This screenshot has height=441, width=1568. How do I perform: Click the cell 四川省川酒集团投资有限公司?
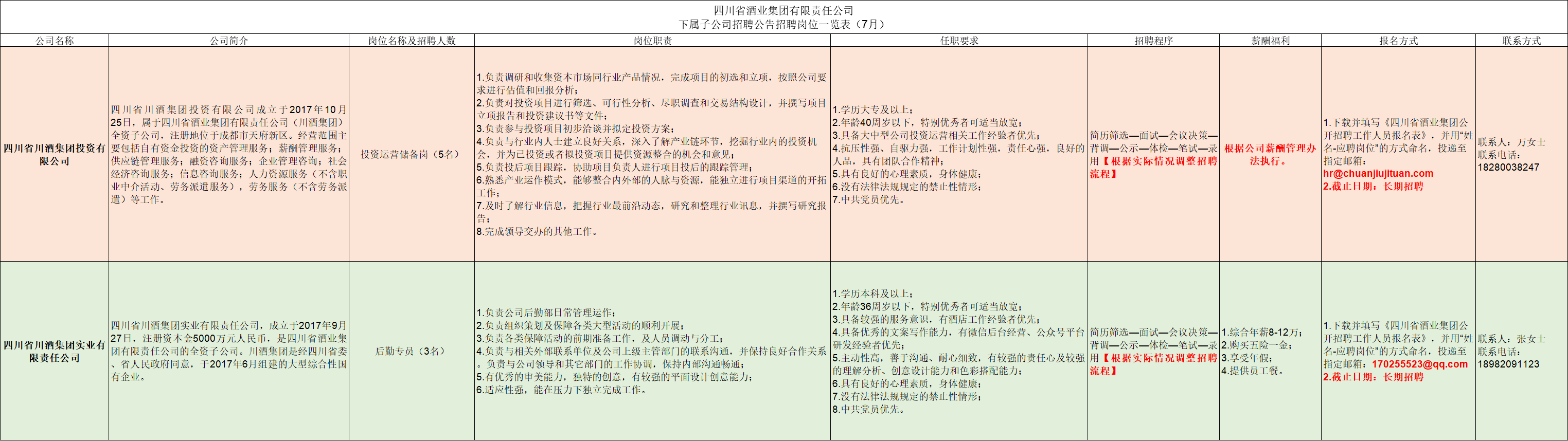[x=55, y=155]
